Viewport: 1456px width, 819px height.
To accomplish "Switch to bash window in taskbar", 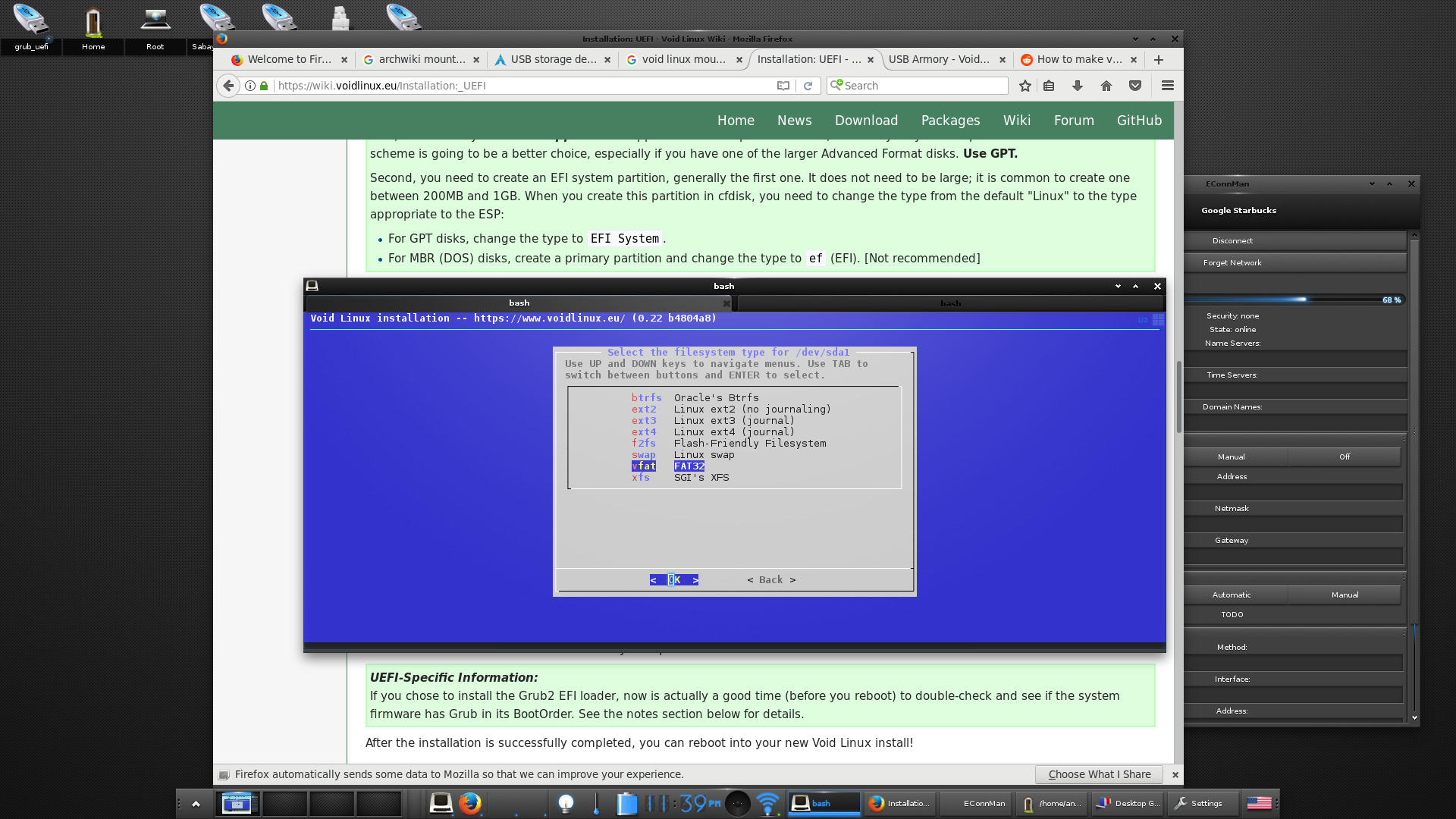I will [824, 803].
